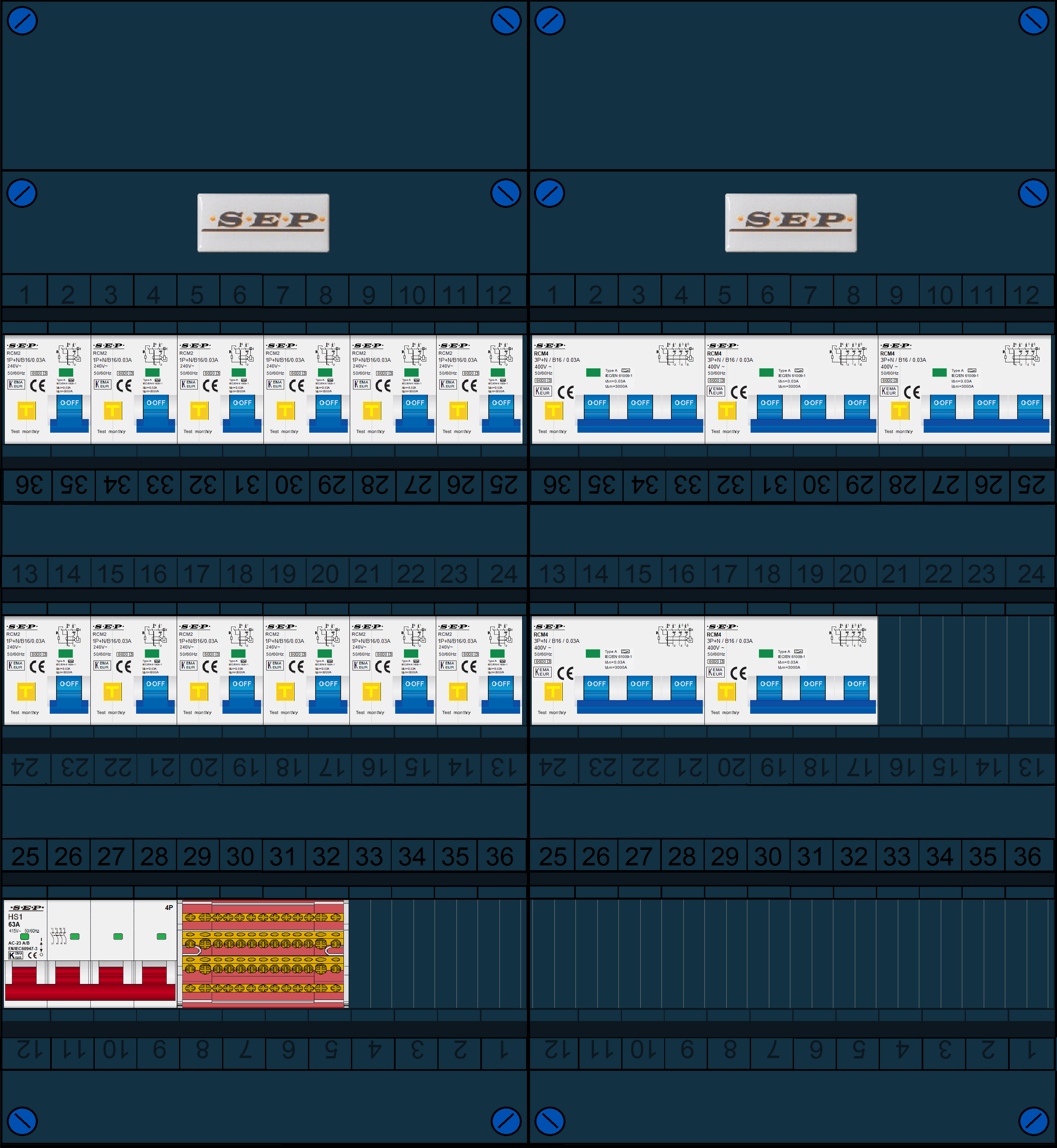This screenshot has height=1148, width=1057.
Task: Click yellow test button on left panel breaker under slots 3-4
Action: pyautogui.click(x=113, y=410)
